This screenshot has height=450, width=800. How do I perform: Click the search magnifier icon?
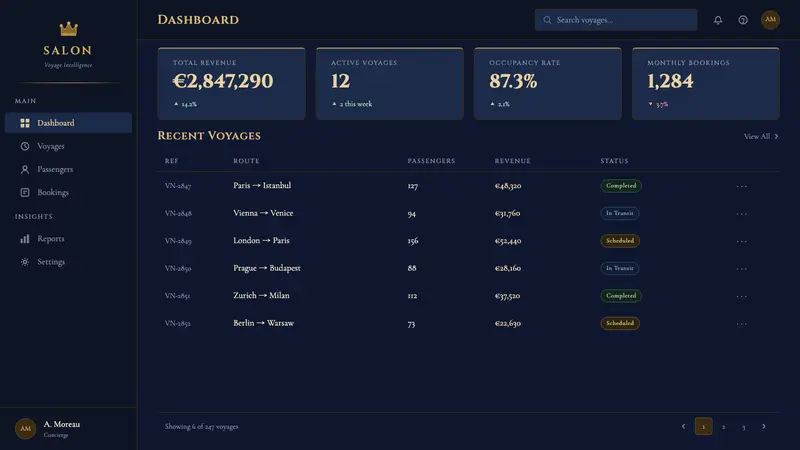547,20
